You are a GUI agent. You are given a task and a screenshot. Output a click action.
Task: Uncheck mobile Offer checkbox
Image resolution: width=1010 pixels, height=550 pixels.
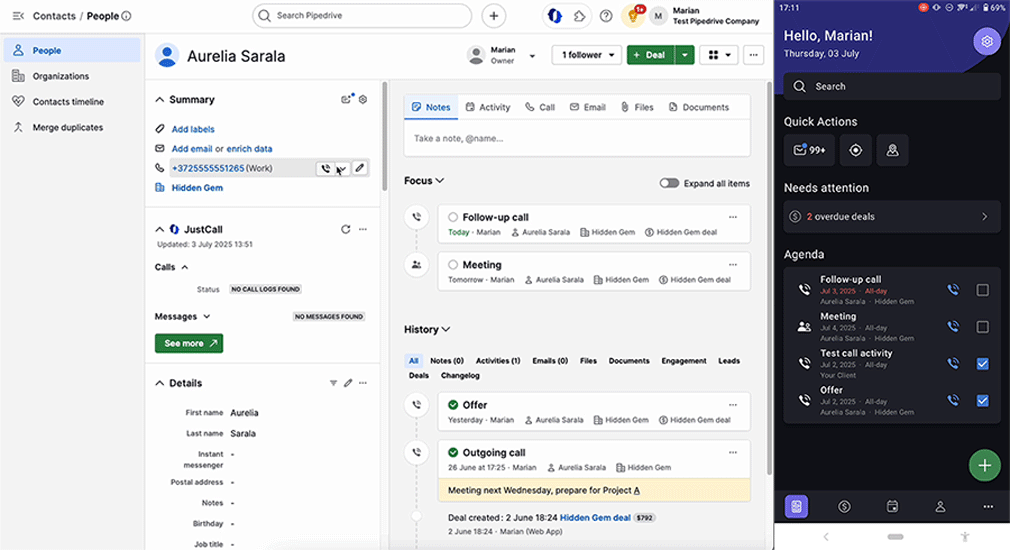(982, 401)
